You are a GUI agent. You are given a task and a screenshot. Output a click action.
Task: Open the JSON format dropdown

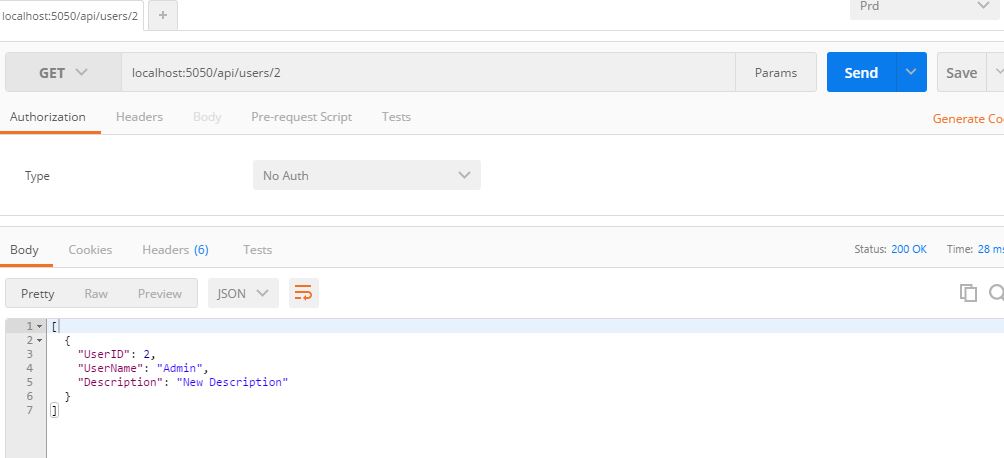coord(243,293)
